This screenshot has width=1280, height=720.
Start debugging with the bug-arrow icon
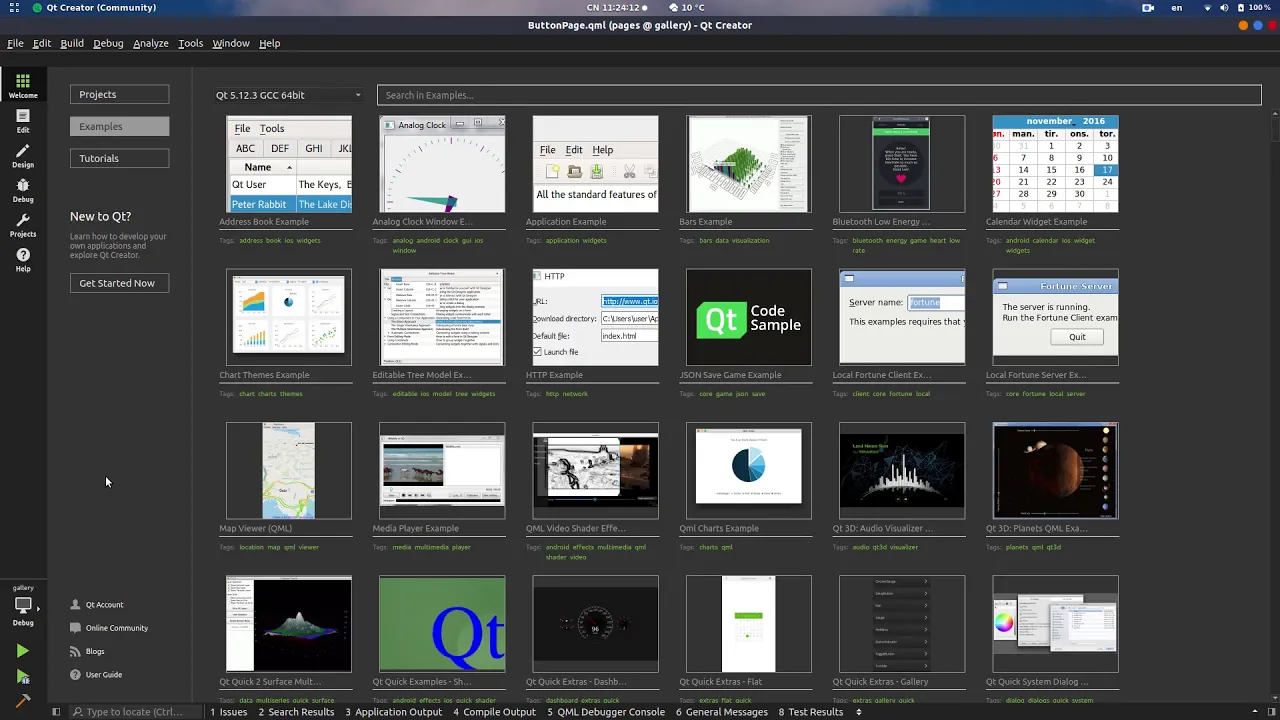point(22,677)
